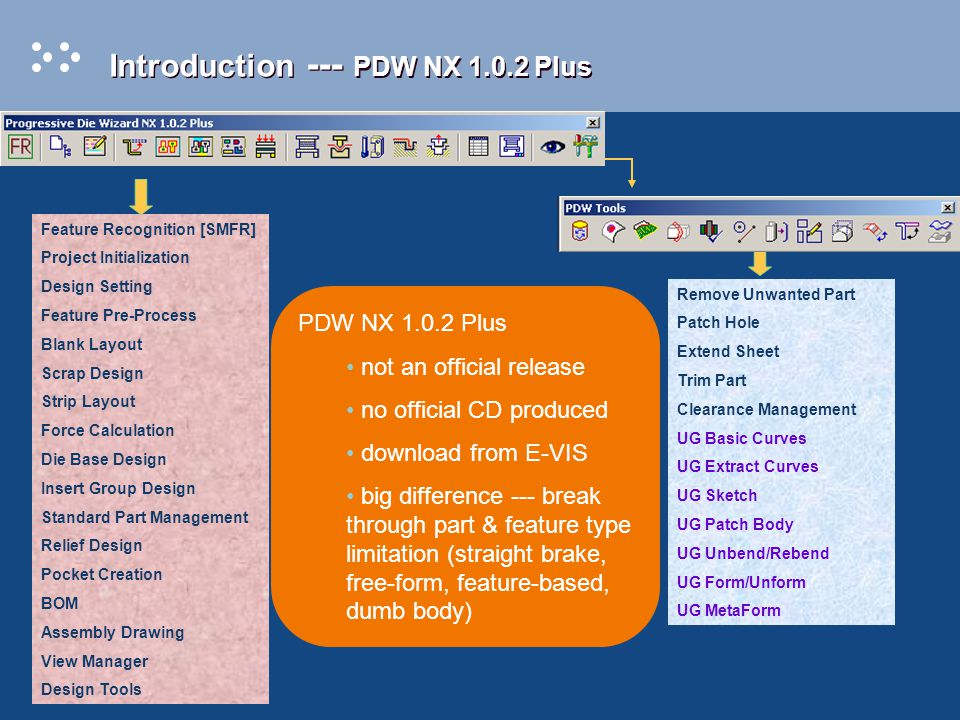Click 'Project Initialization' list text

[115, 258]
